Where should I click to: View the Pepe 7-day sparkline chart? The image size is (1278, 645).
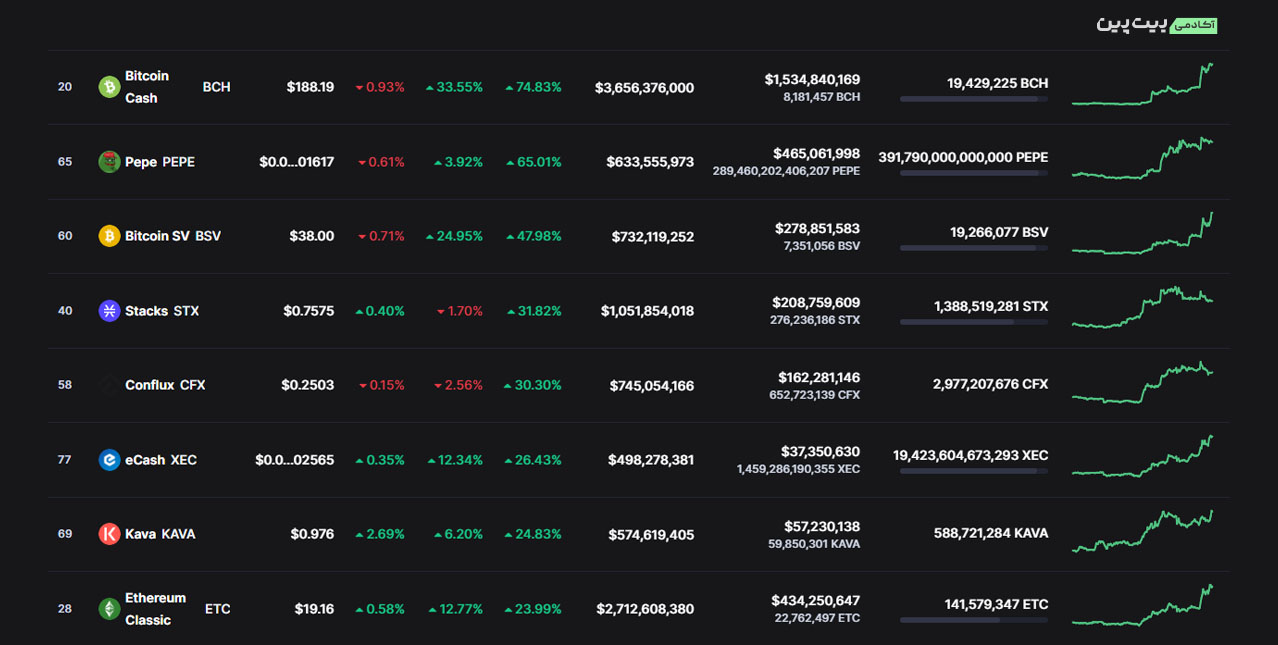1142,159
